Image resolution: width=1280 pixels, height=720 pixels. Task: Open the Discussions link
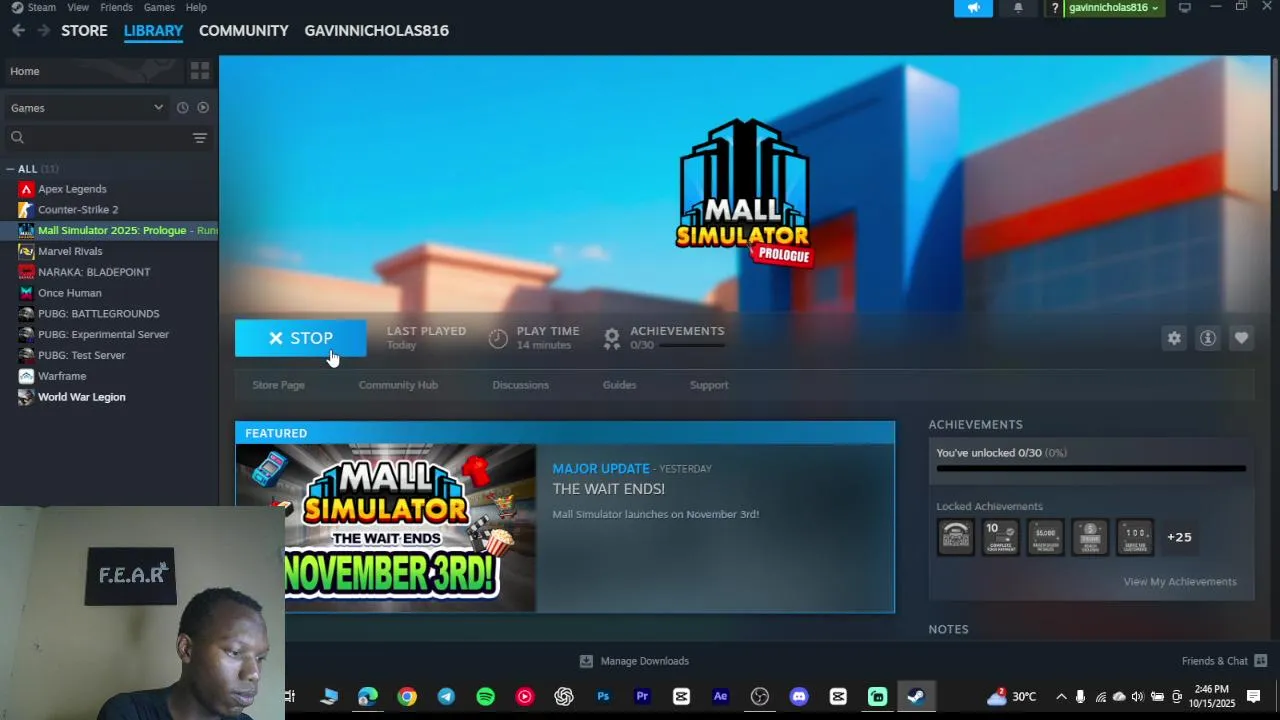point(520,385)
